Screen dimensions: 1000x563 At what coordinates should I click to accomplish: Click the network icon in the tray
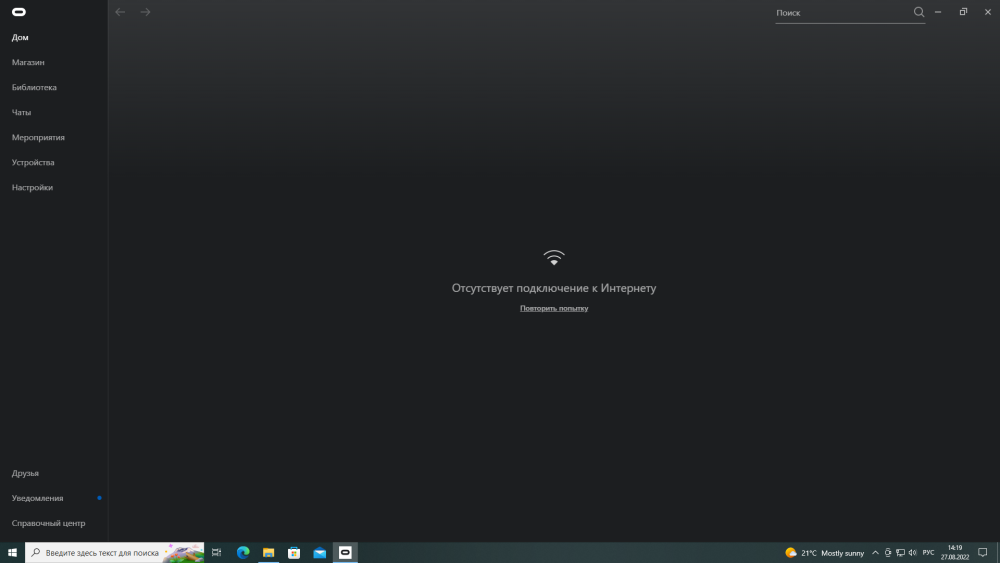(900, 553)
